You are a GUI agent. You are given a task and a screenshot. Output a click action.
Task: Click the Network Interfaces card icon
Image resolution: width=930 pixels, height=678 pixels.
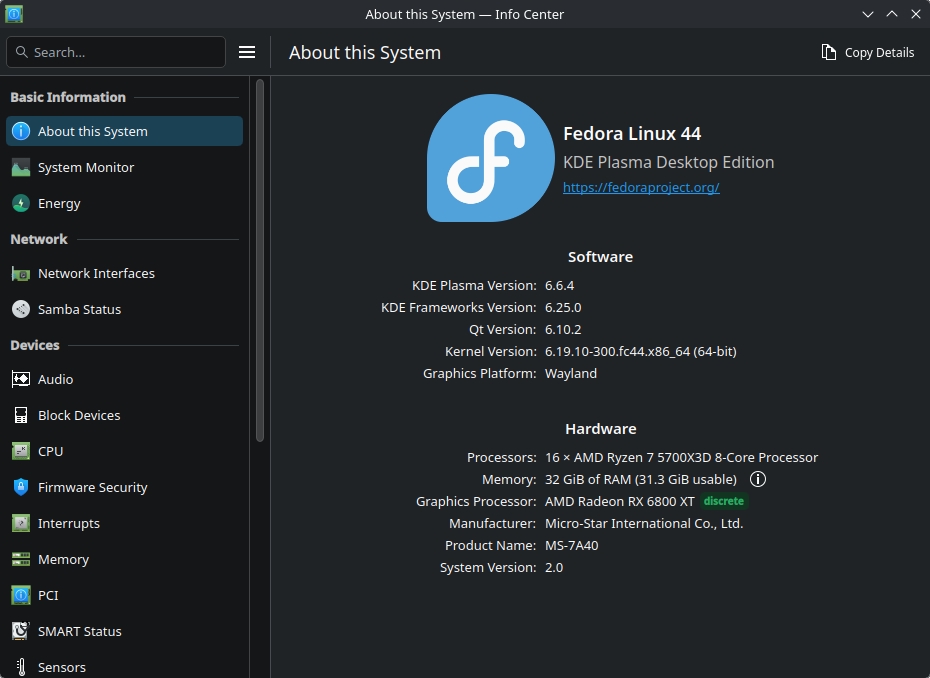point(21,273)
